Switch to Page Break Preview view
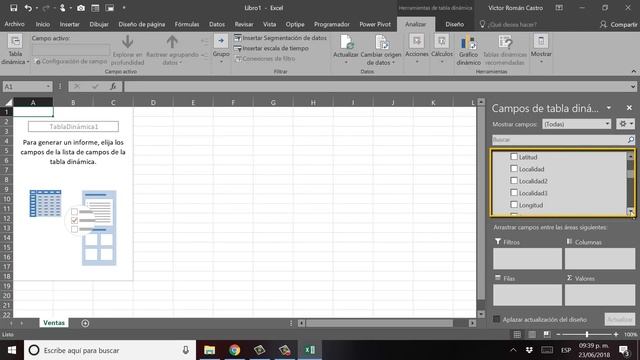640x360 pixels. click(547, 334)
